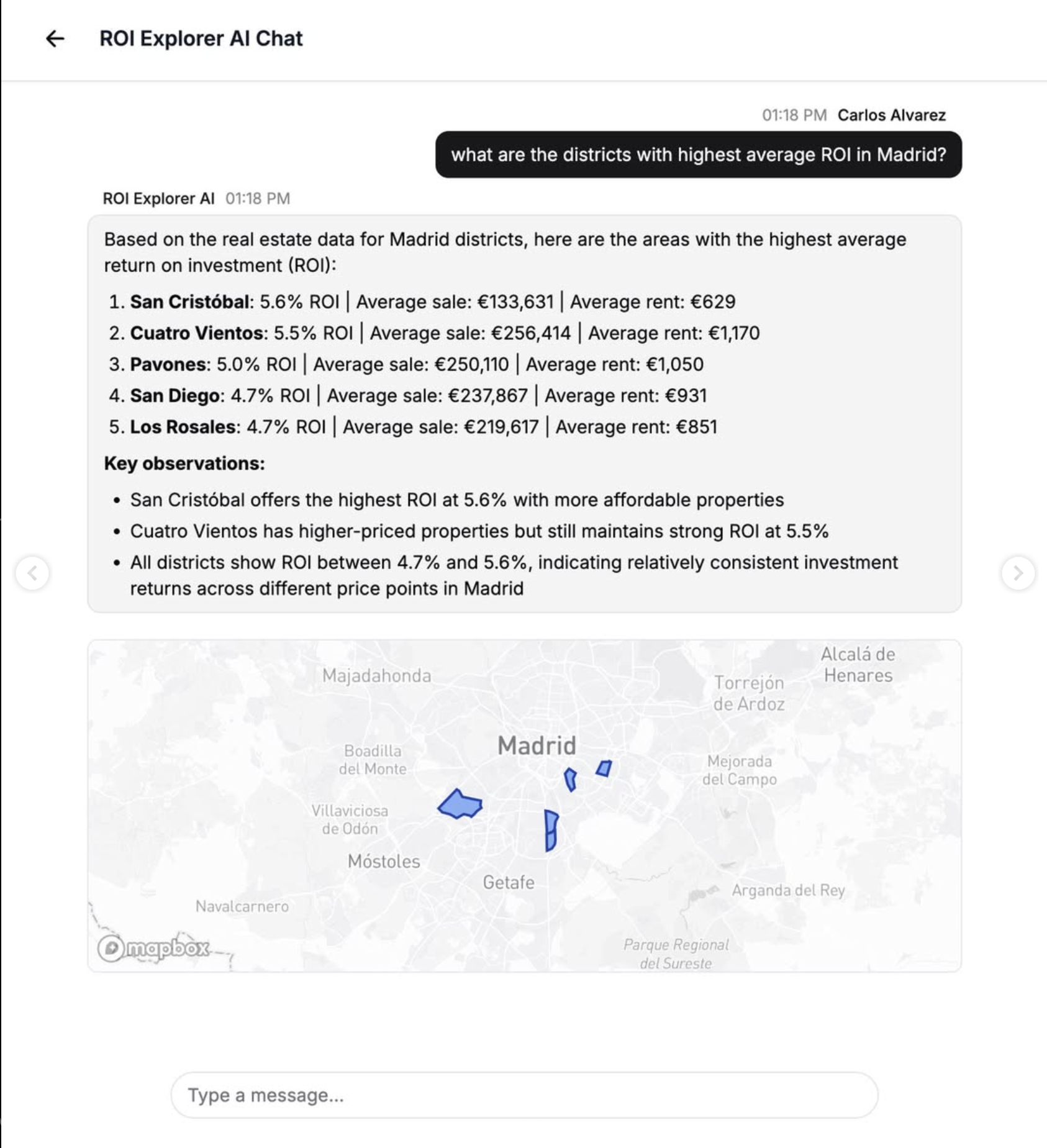The height and width of the screenshot is (1148, 1047).
Task: Open the Mapbox attribution logo on the map
Action: [155, 947]
